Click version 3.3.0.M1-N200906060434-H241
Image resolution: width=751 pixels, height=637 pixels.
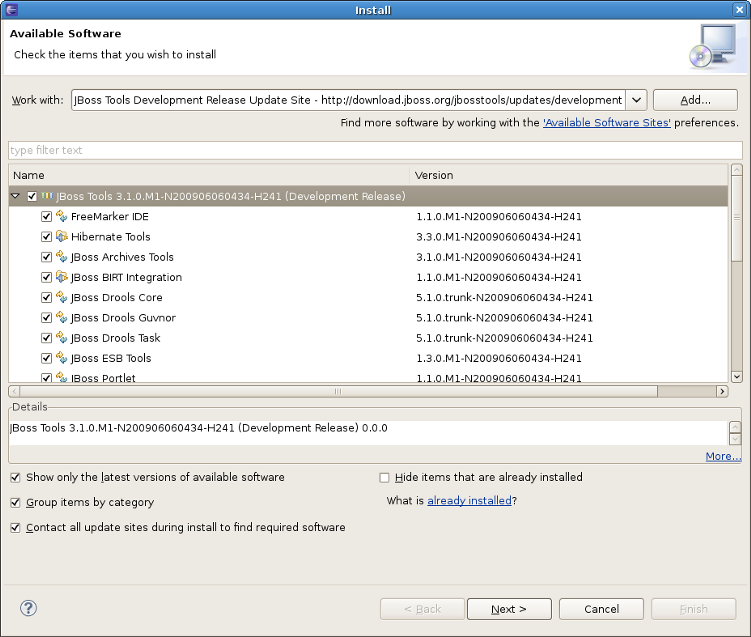[x=499, y=237]
